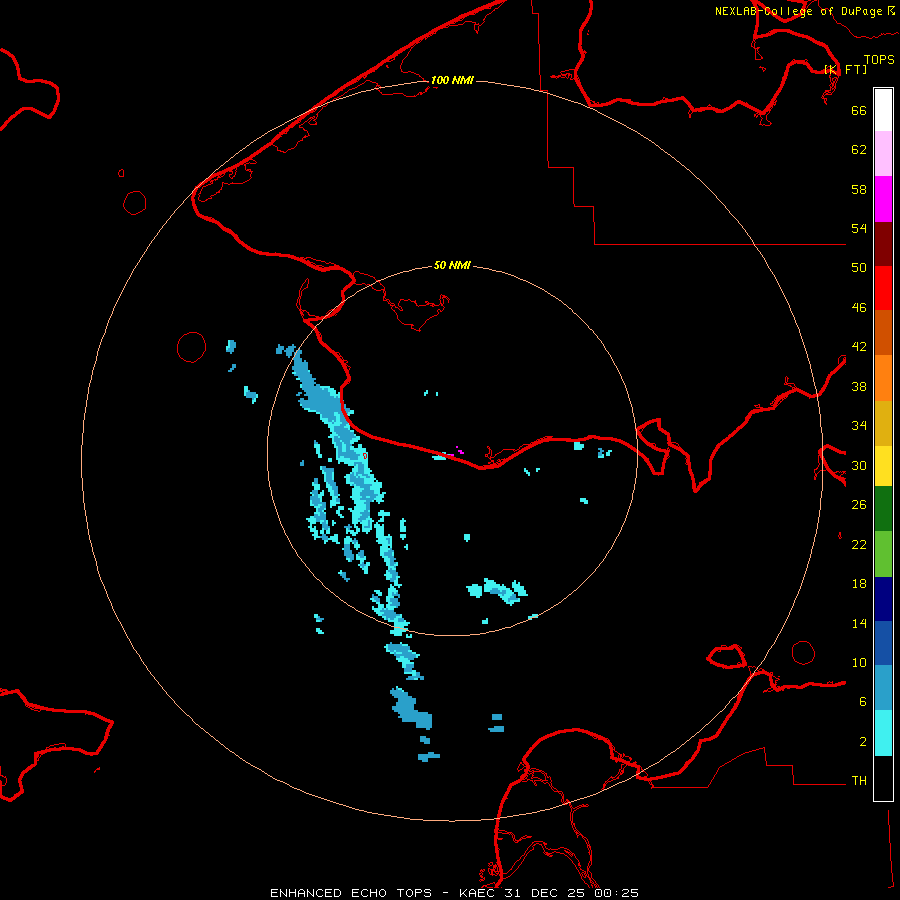Image resolution: width=900 pixels, height=900 pixels.
Task: Click the '22' legend value
Action: (x=859, y=544)
